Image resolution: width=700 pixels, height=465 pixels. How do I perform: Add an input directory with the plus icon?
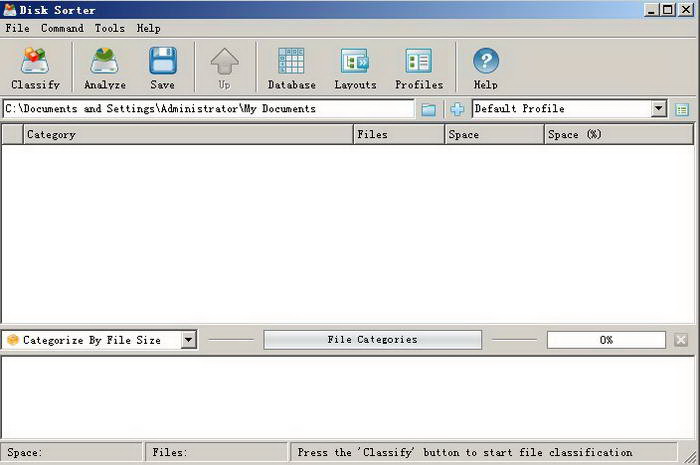pos(457,109)
